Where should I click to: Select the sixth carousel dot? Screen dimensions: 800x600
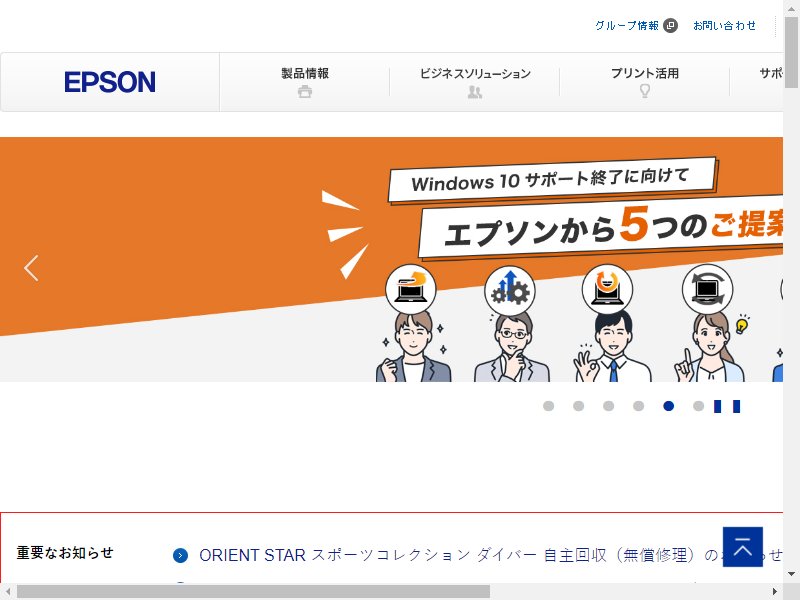(x=698, y=406)
